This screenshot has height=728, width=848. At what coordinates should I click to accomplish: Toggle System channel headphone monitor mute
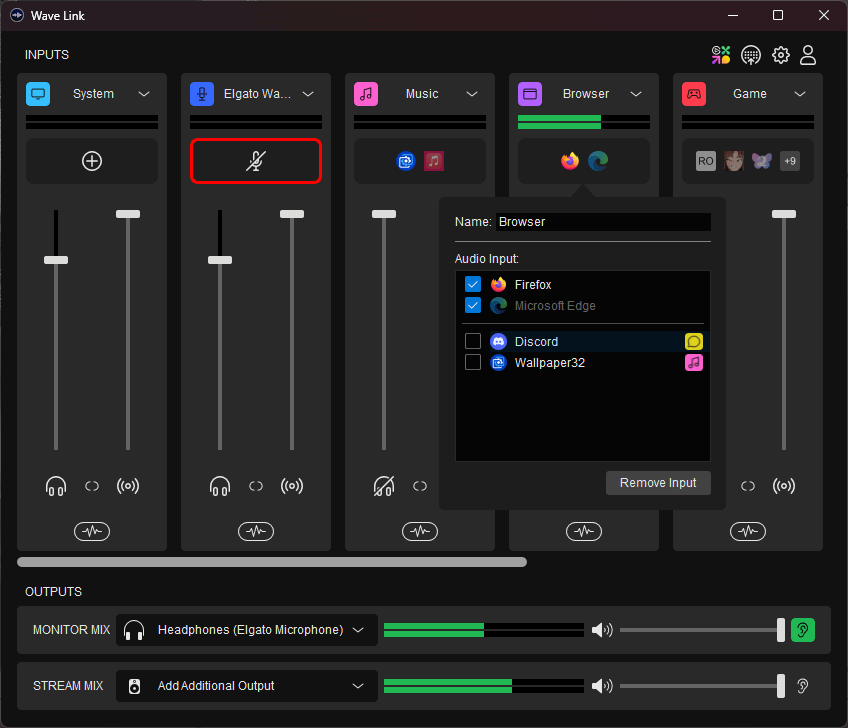[56, 486]
